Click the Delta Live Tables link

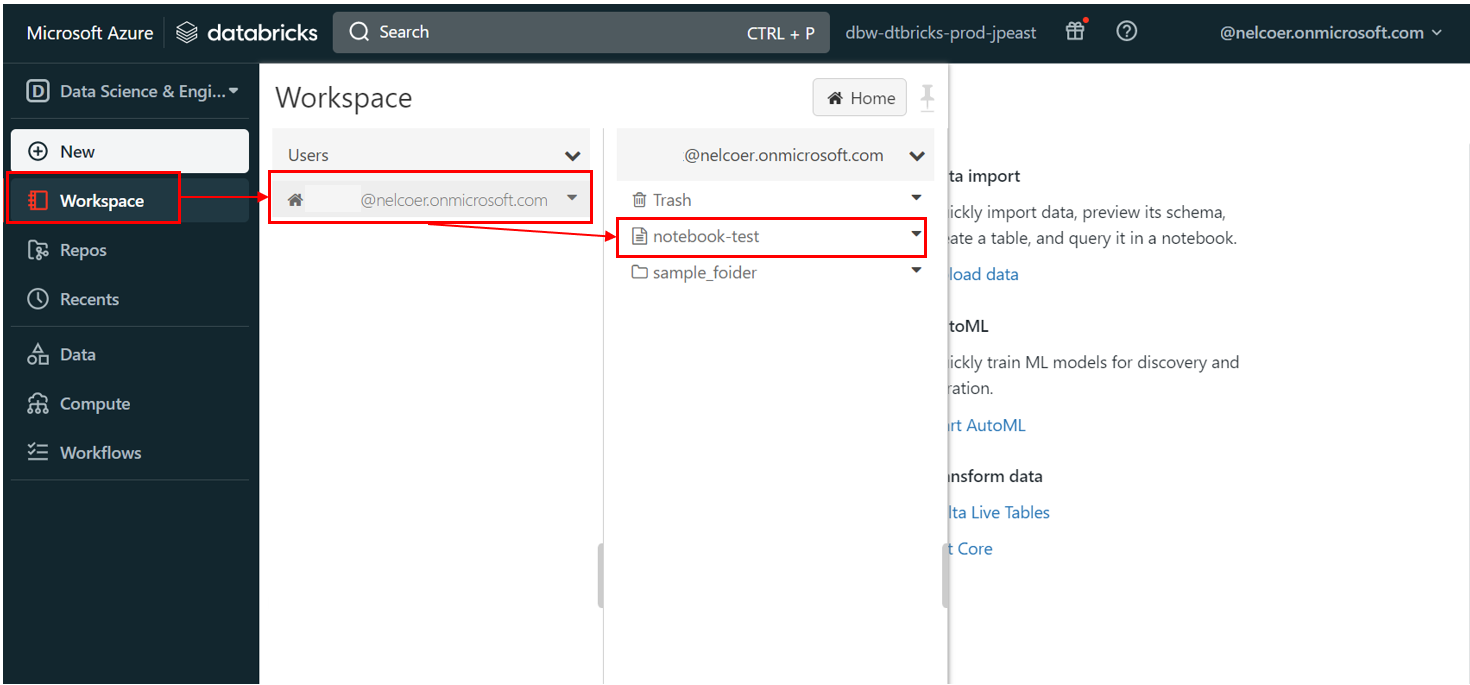tap(997, 512)
